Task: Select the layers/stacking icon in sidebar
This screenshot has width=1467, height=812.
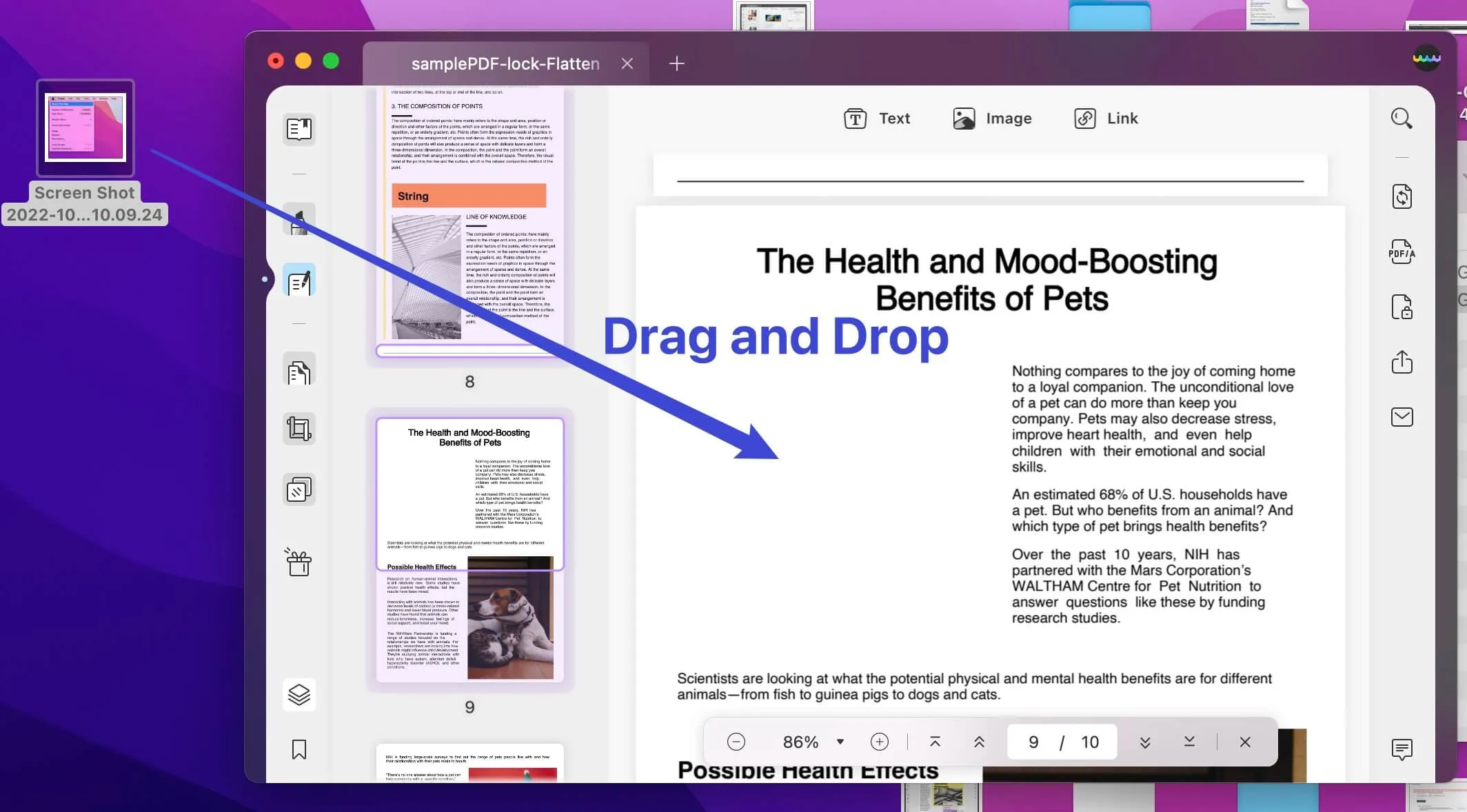Action: (x=298, y=693)
